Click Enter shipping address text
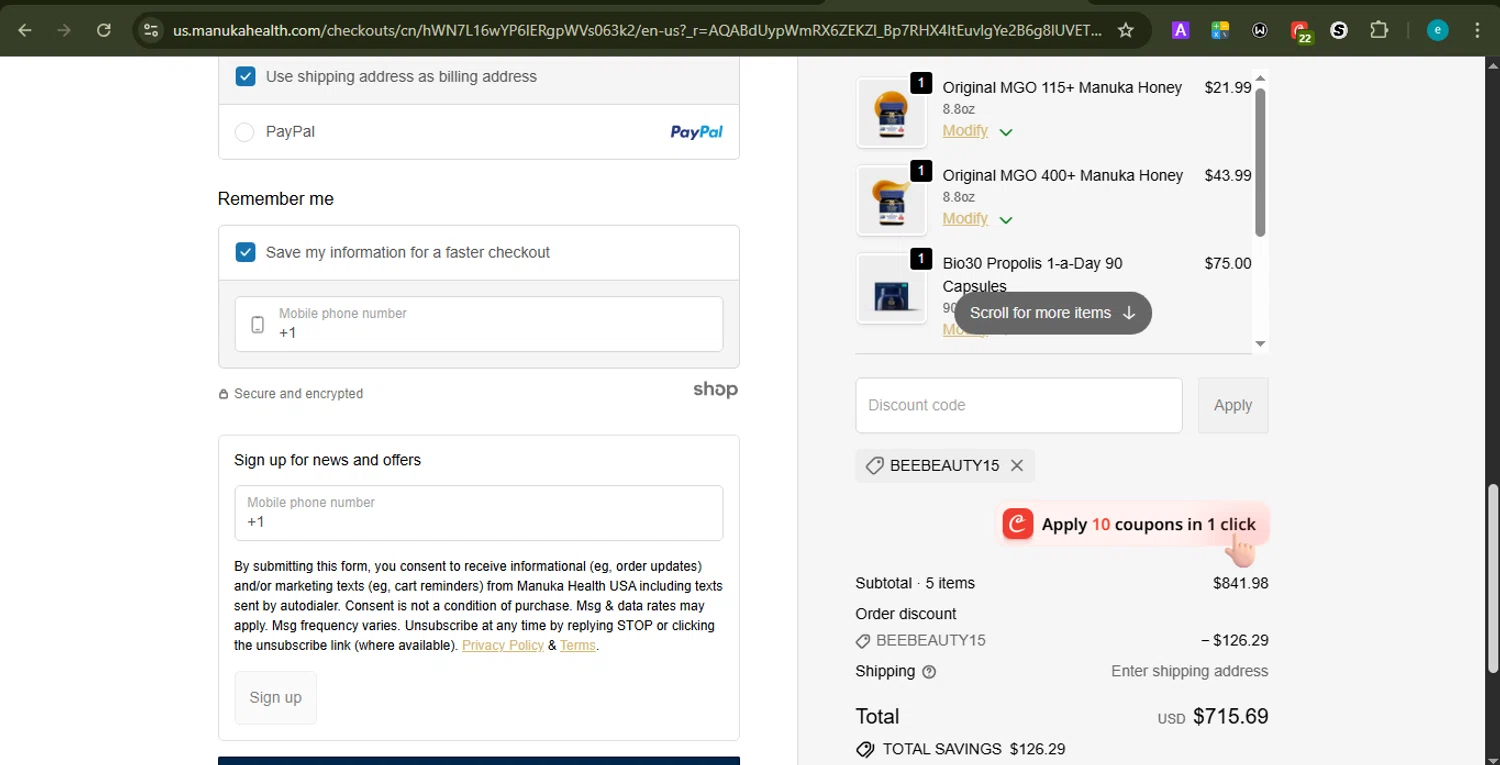The image size is (1500, 765). [1190, 671]
